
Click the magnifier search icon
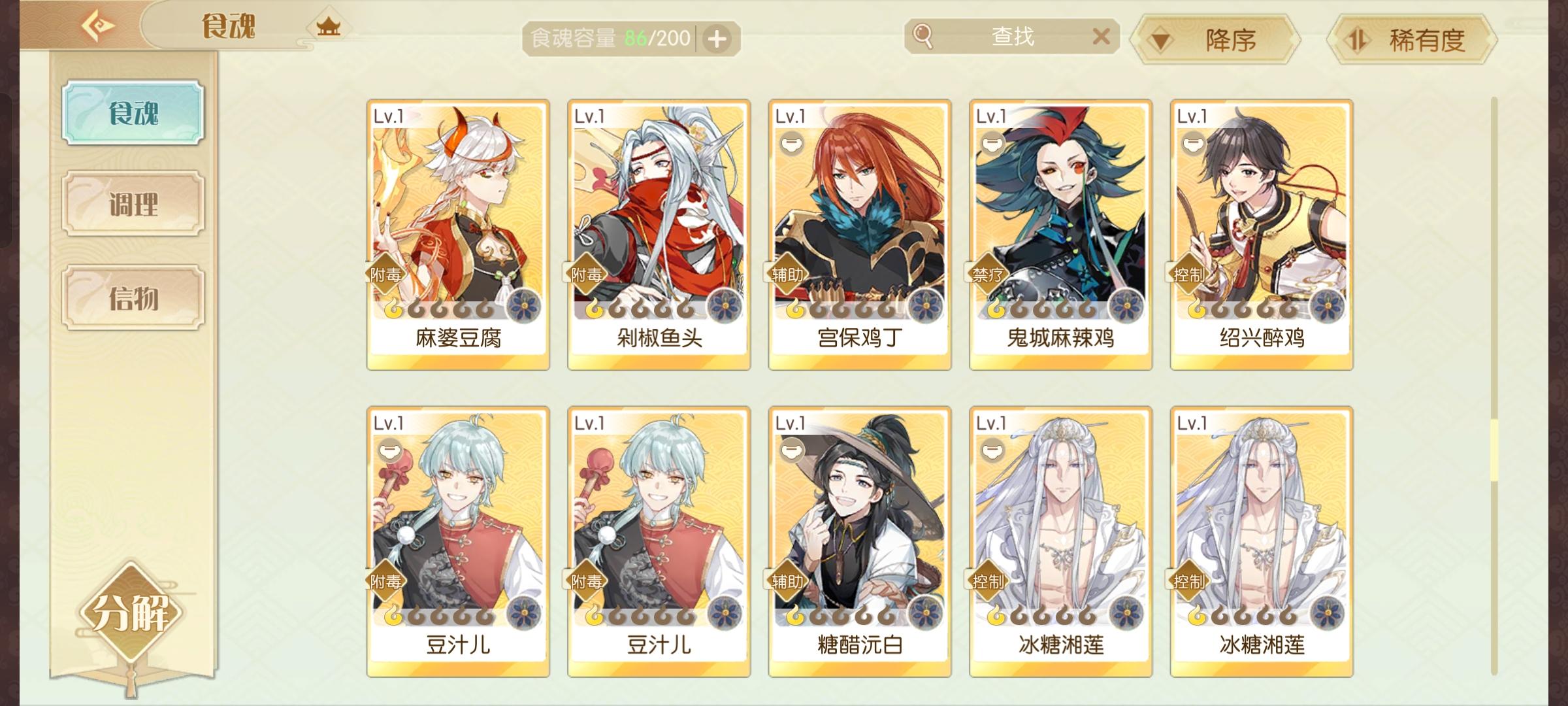click(923, 36)
